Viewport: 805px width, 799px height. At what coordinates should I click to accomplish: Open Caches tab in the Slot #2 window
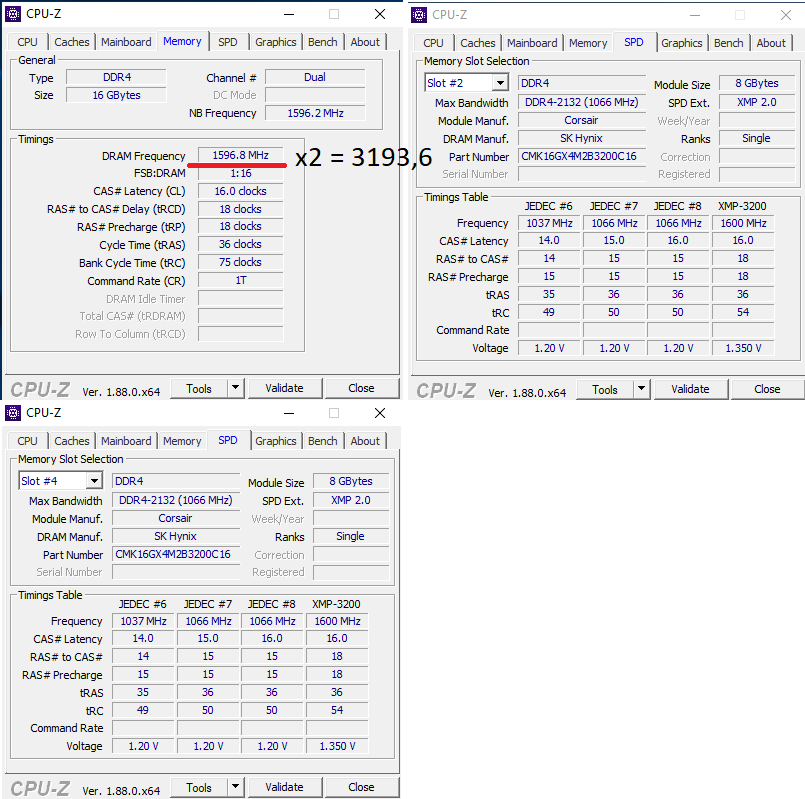pyautogui.click(x=478, y=43)
